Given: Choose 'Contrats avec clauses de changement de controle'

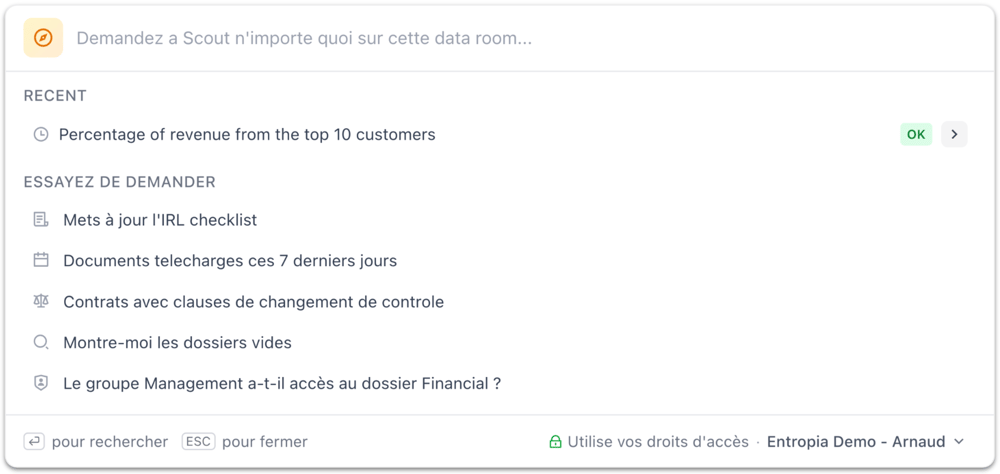Looking at the screenshot, I should coord(253,302).
